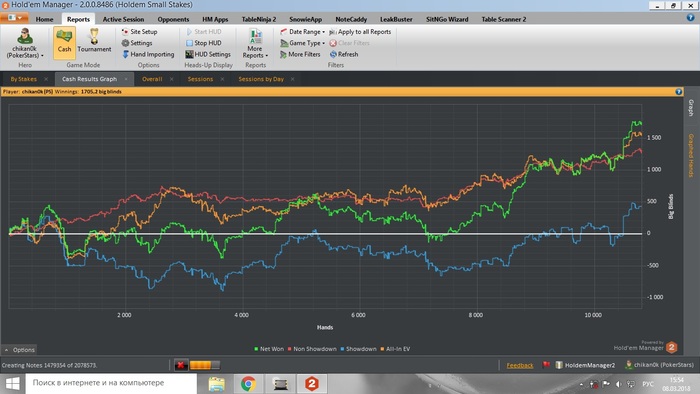
Task: Click the graph panel help icon
Action: point(679,91)
